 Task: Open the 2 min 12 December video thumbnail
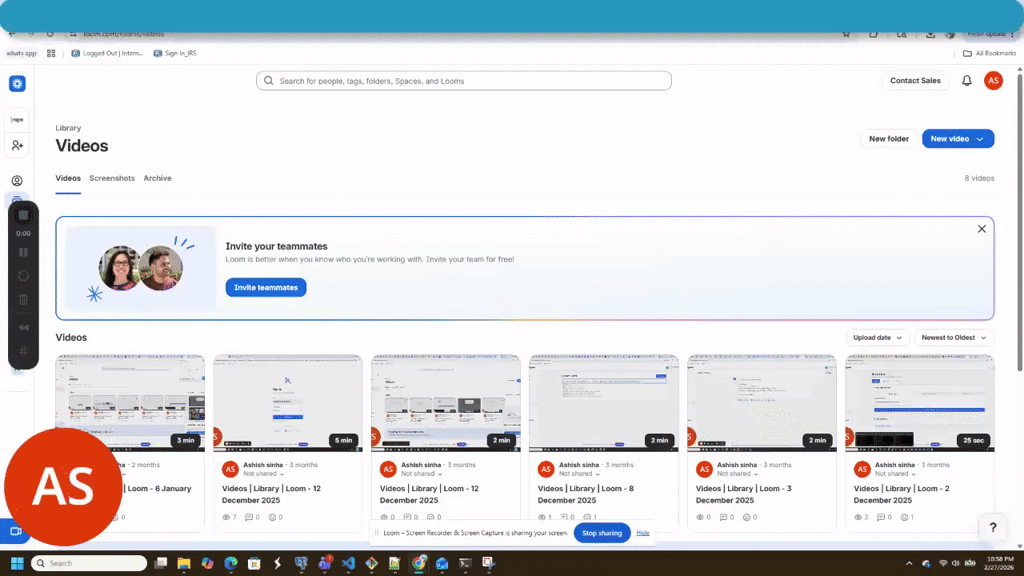click(446, 403)
